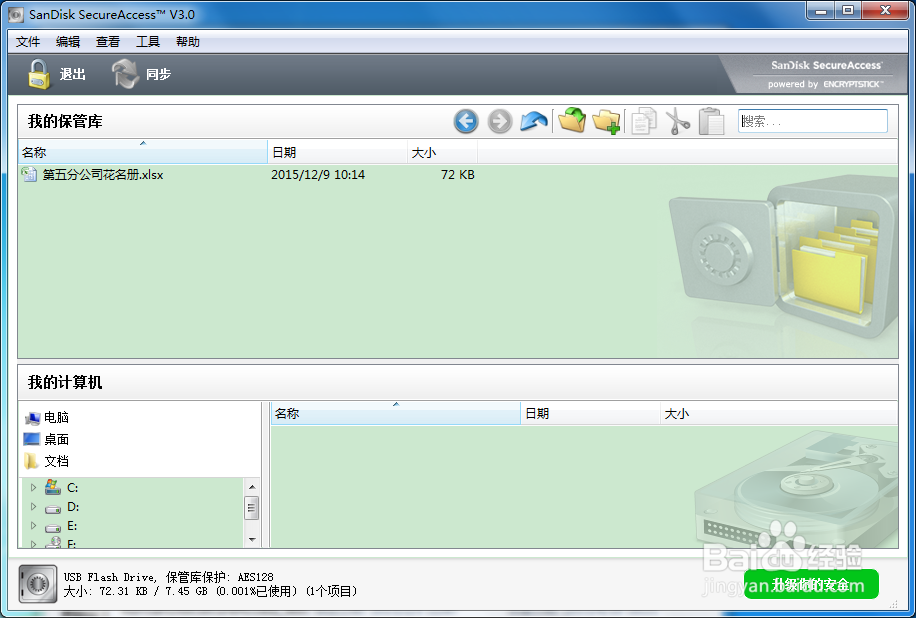Click the D: drive icon
This screenshot has height=618, width=916.
click(53, 508)
